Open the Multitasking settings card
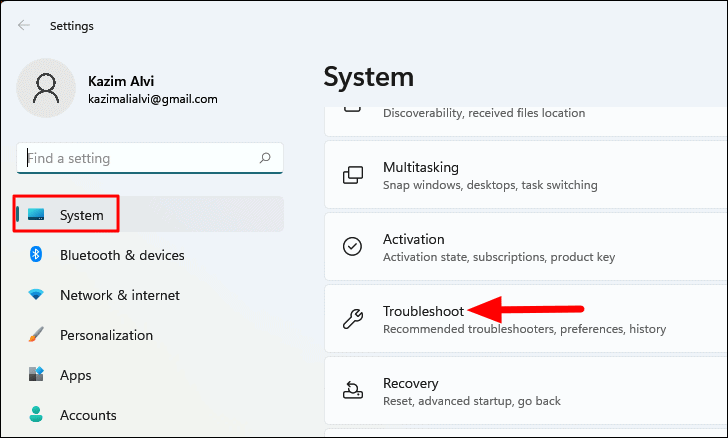The height and width of the screenshot is (438, 728). point(526,175)
